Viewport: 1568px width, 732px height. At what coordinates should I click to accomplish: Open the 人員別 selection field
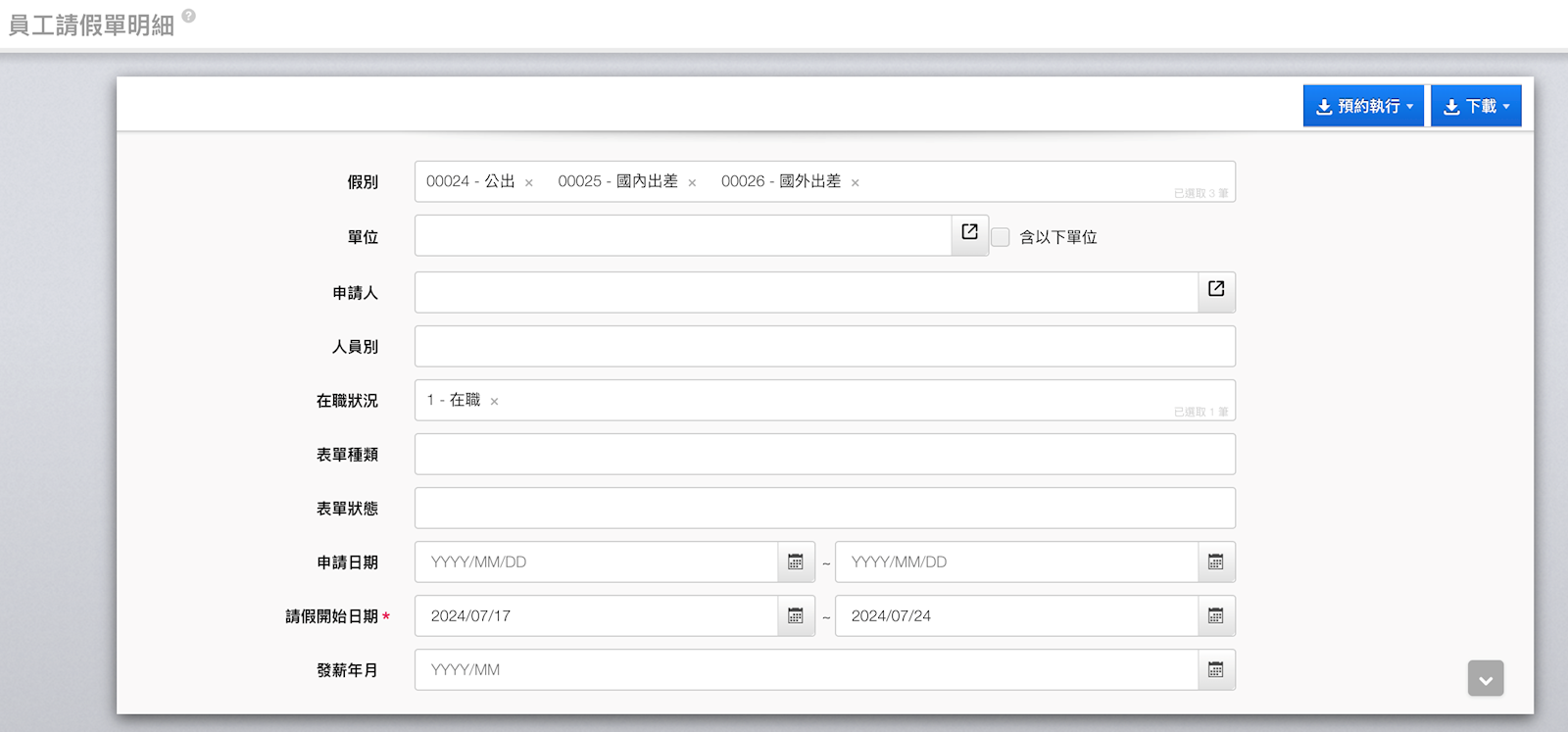point(824,347)
